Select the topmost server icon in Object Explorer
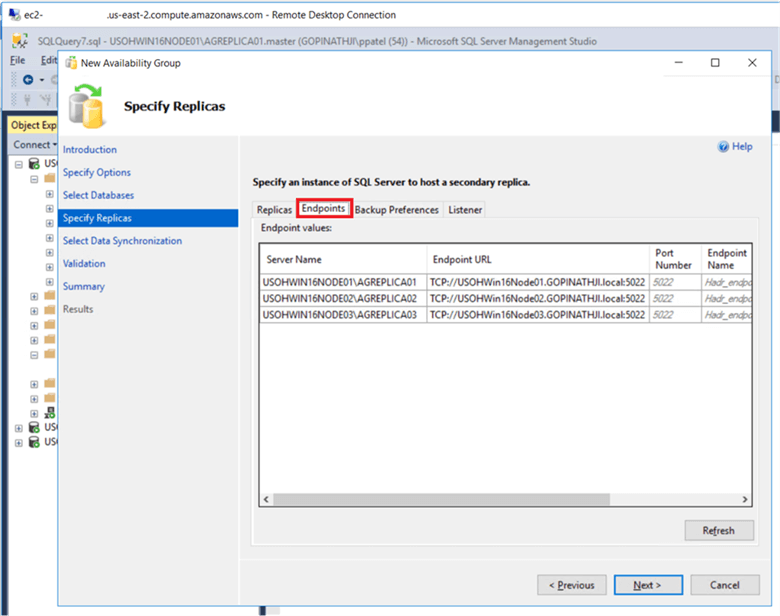Viewport: 780px width, 616px height. point(34,164)
